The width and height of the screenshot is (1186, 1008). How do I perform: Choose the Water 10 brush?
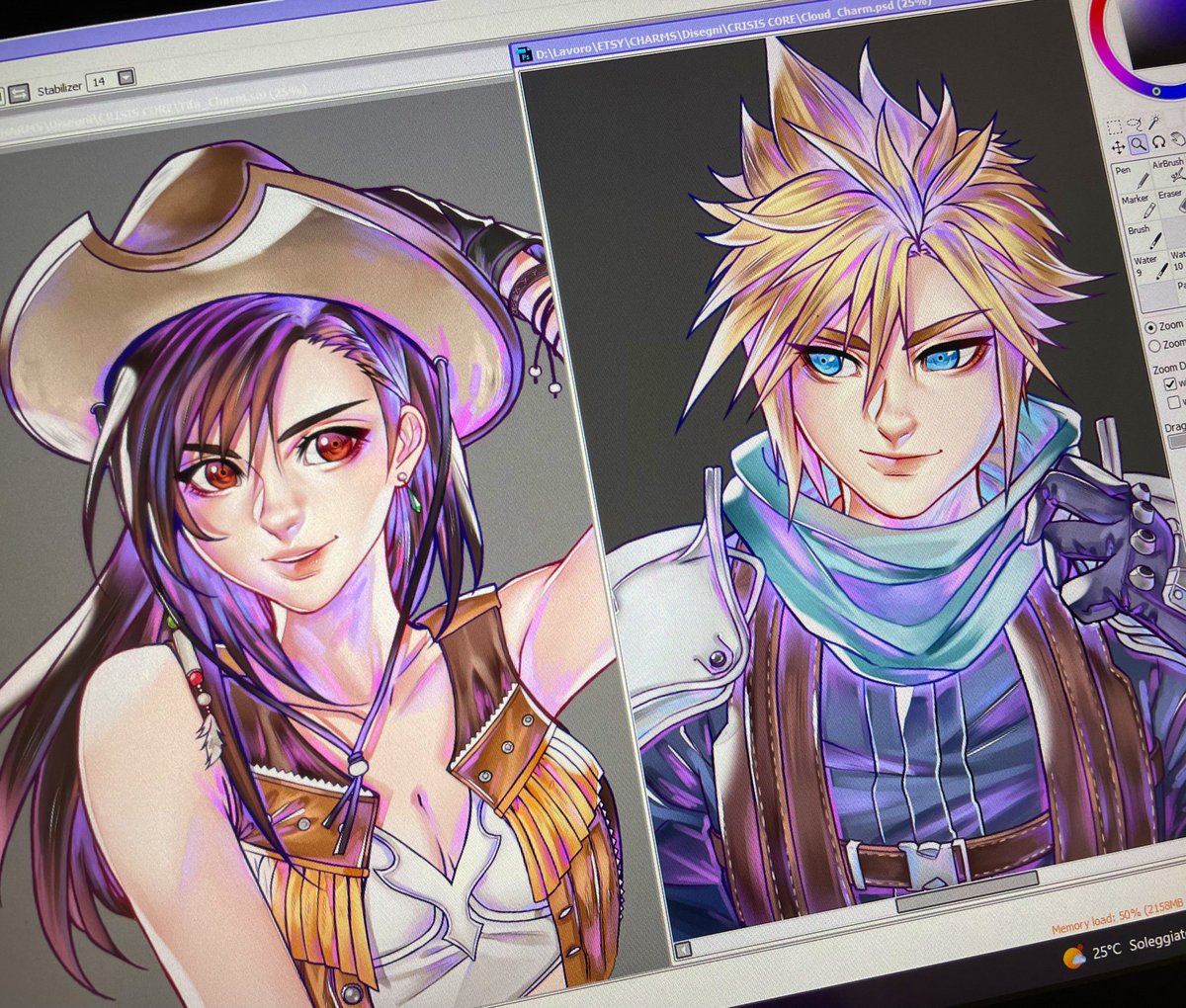pyautogui.click(x=1177, y=265)
